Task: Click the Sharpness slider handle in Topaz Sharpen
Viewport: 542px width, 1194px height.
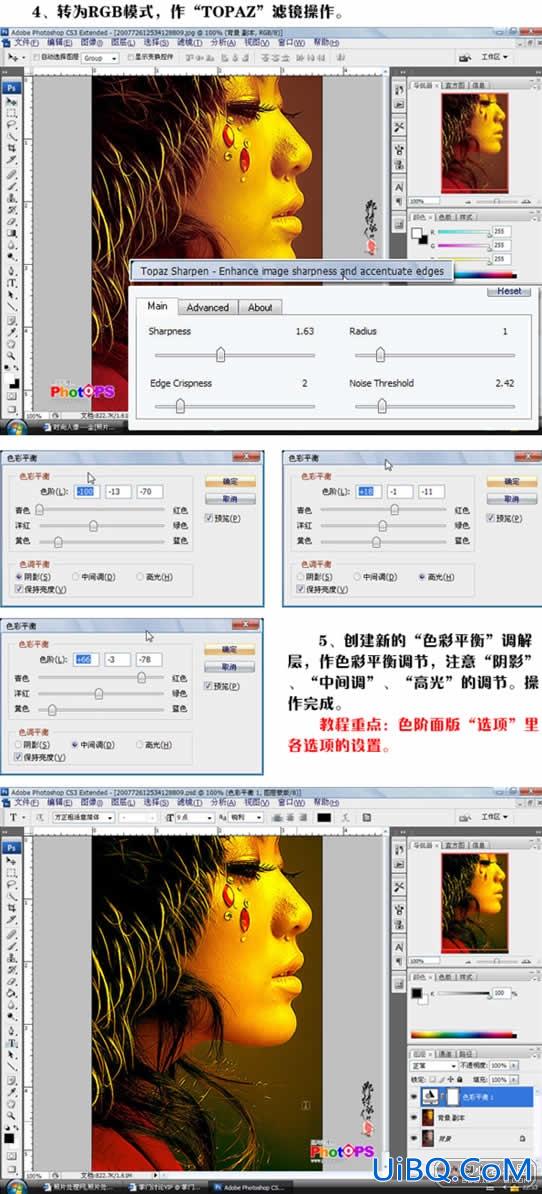Action: tap(220, 355)
